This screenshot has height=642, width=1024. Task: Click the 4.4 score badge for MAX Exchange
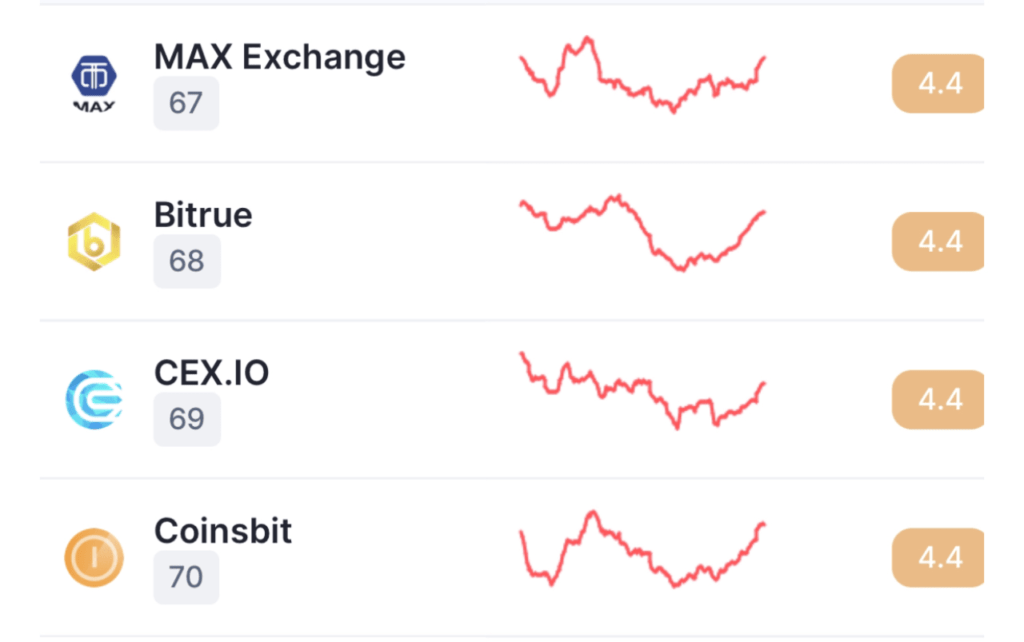pos(938,84)
